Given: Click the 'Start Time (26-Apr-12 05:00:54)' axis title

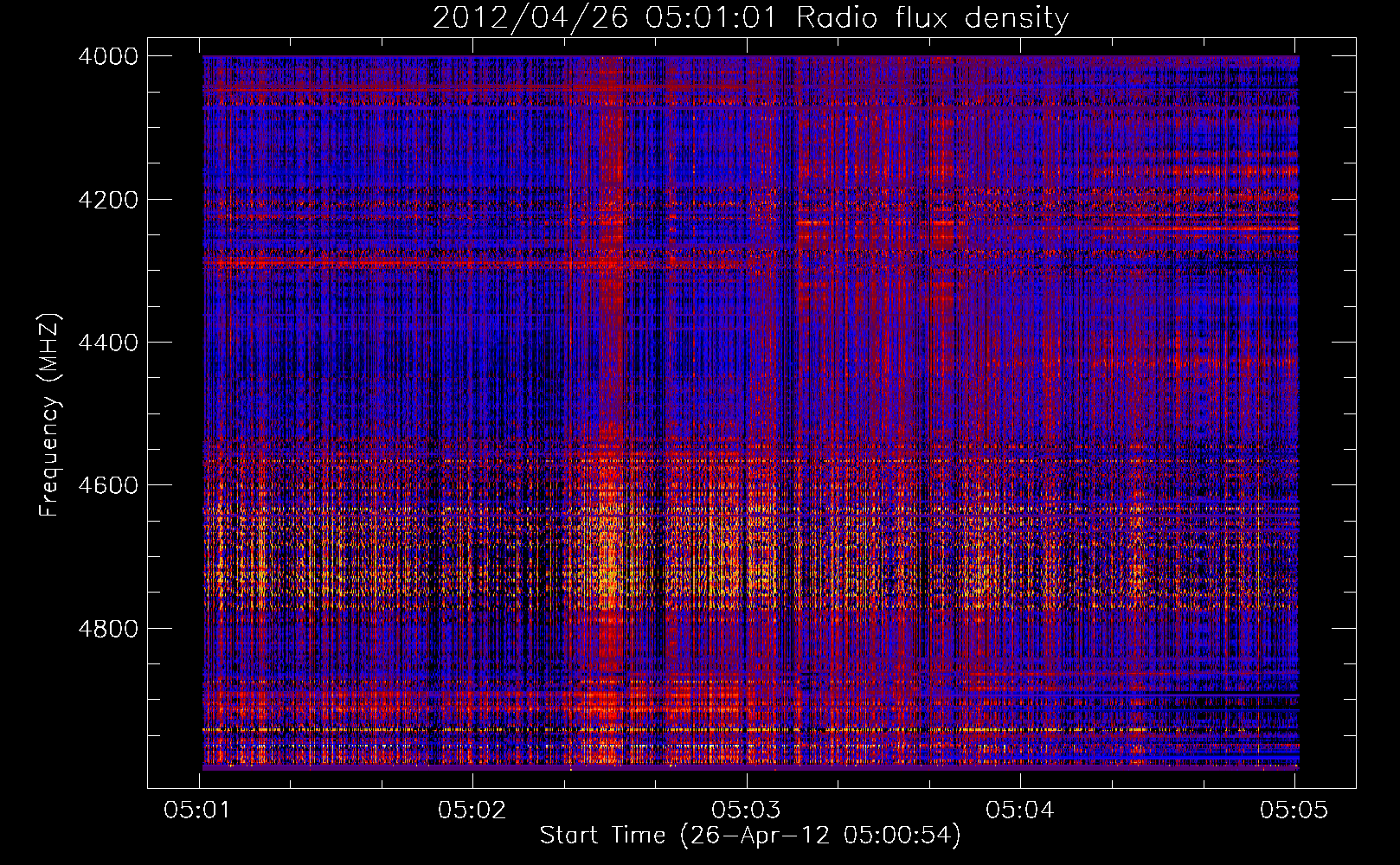Looking at the screenshot, I should pyautogui.click(x=750, y=836).
